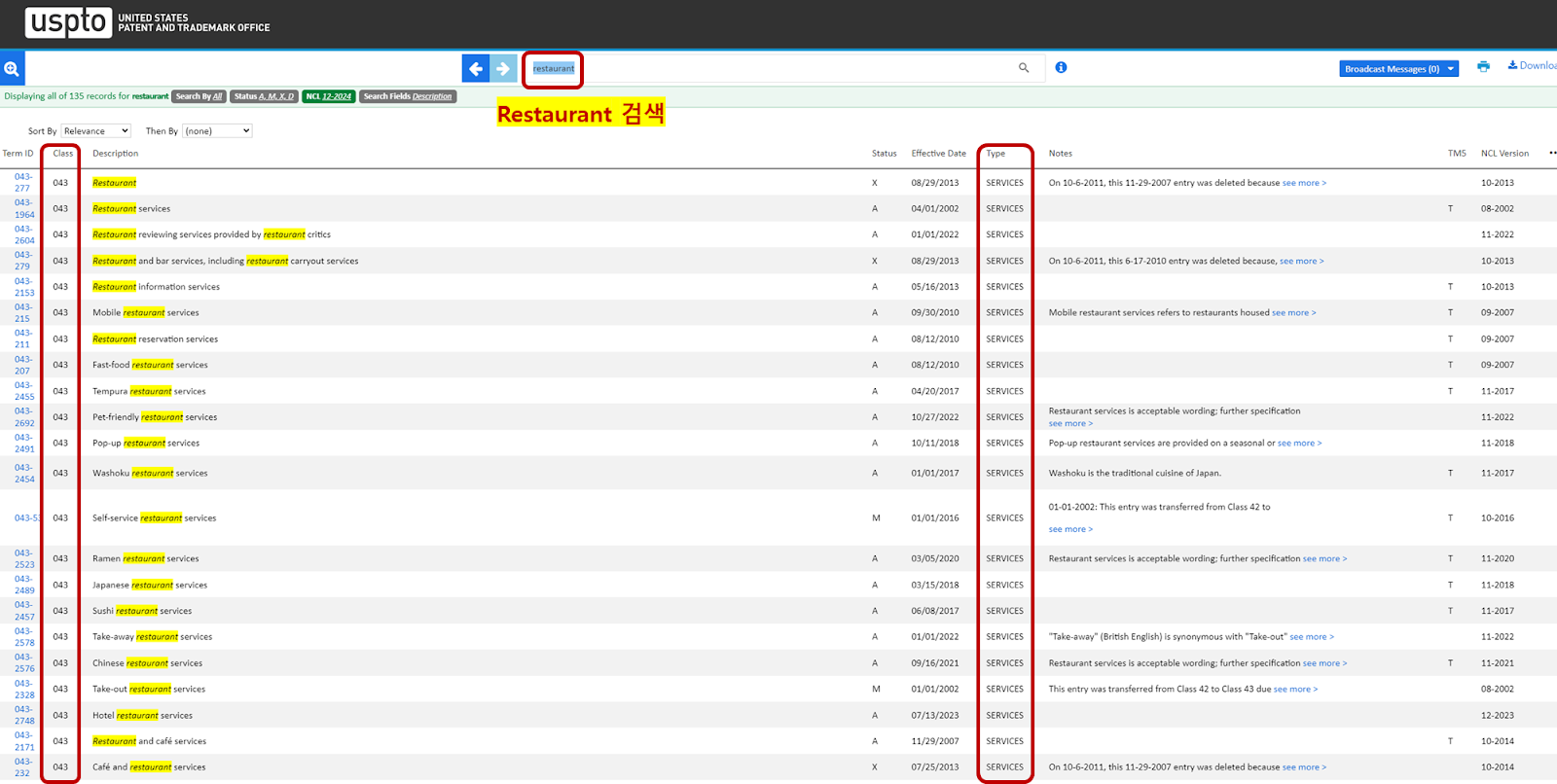
Task: Sort by Status column header
Action: pyautogui.click(x=885, y=154)
